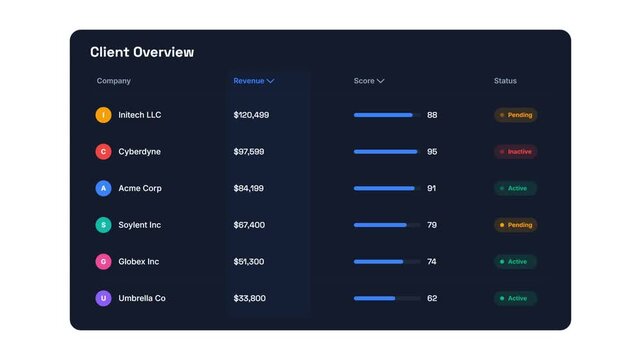Click the score value 74
641x360 pixels.
coord(432,262)
